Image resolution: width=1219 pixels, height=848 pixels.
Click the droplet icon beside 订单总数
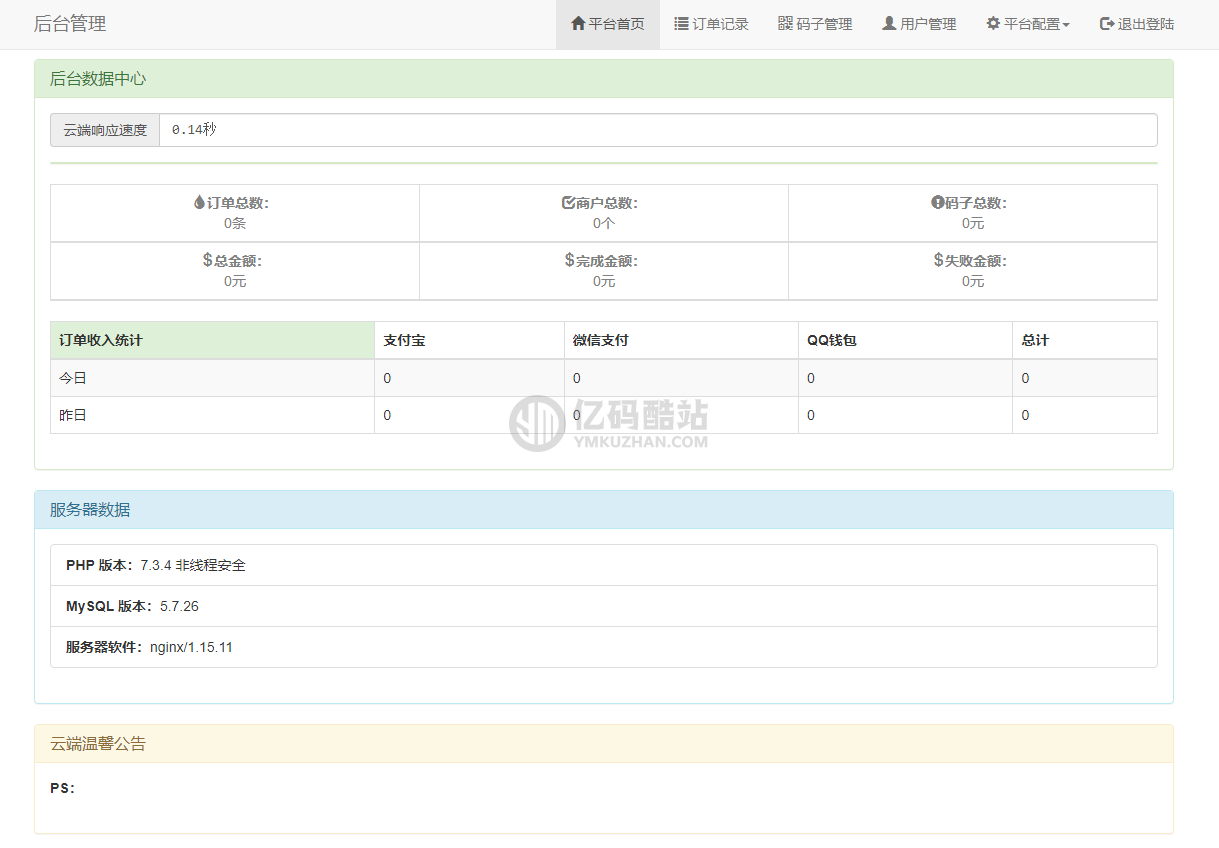(x=199, y=202)
